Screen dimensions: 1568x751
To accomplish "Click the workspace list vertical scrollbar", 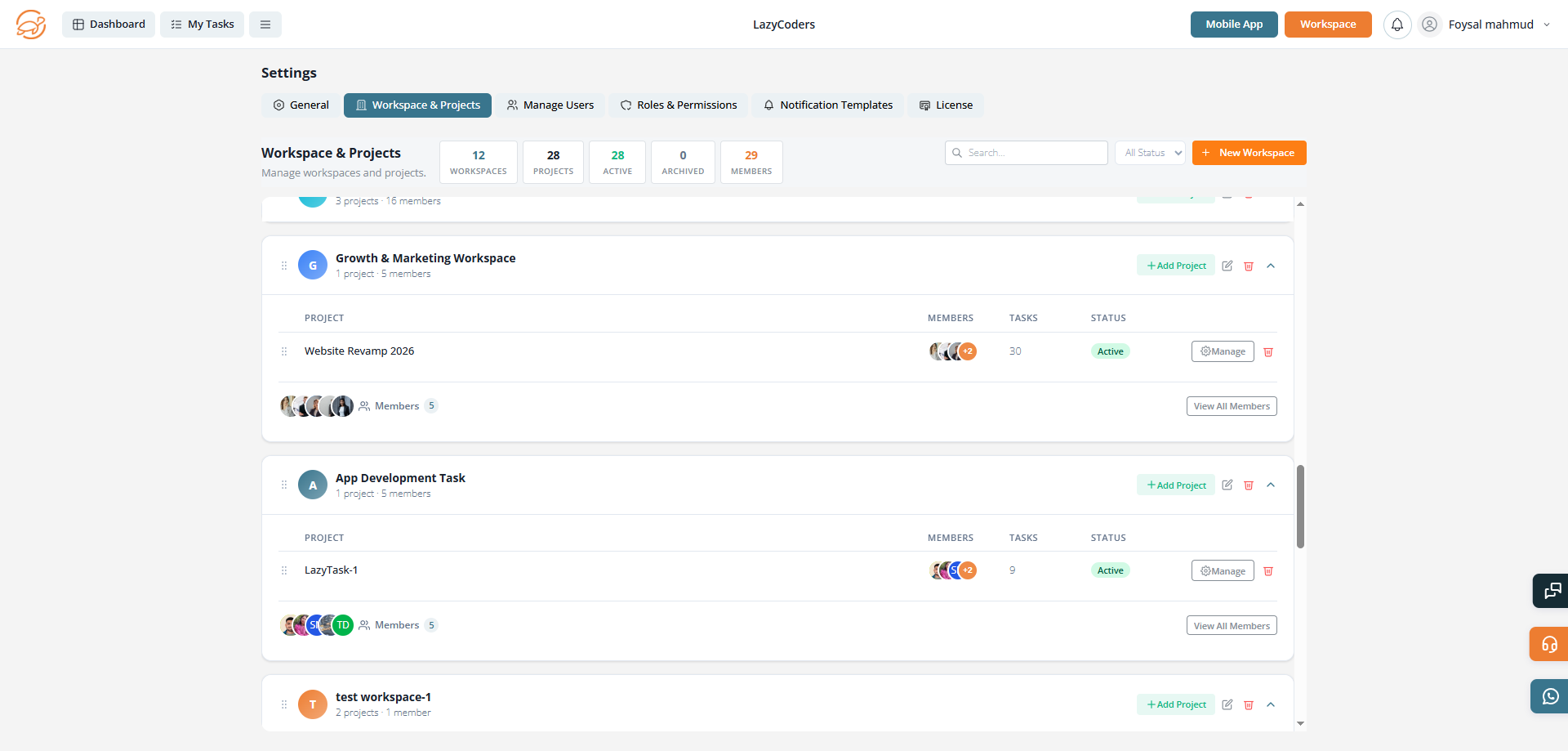I will coord(1300,507).
